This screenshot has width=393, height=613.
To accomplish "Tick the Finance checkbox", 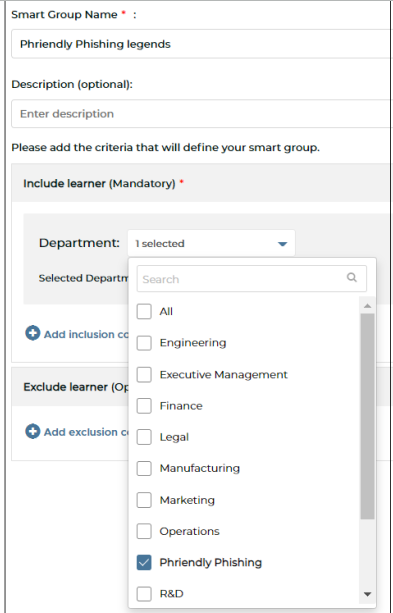I will click(144, 406).
